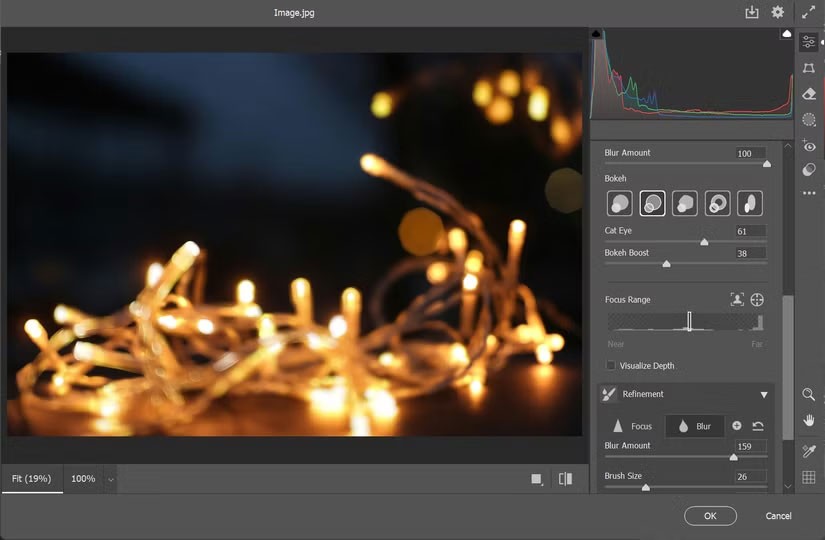Viewport: 825px width, 540px height.
Task: Click the Cat Eye slider handle
Action: tap(704, 242)
